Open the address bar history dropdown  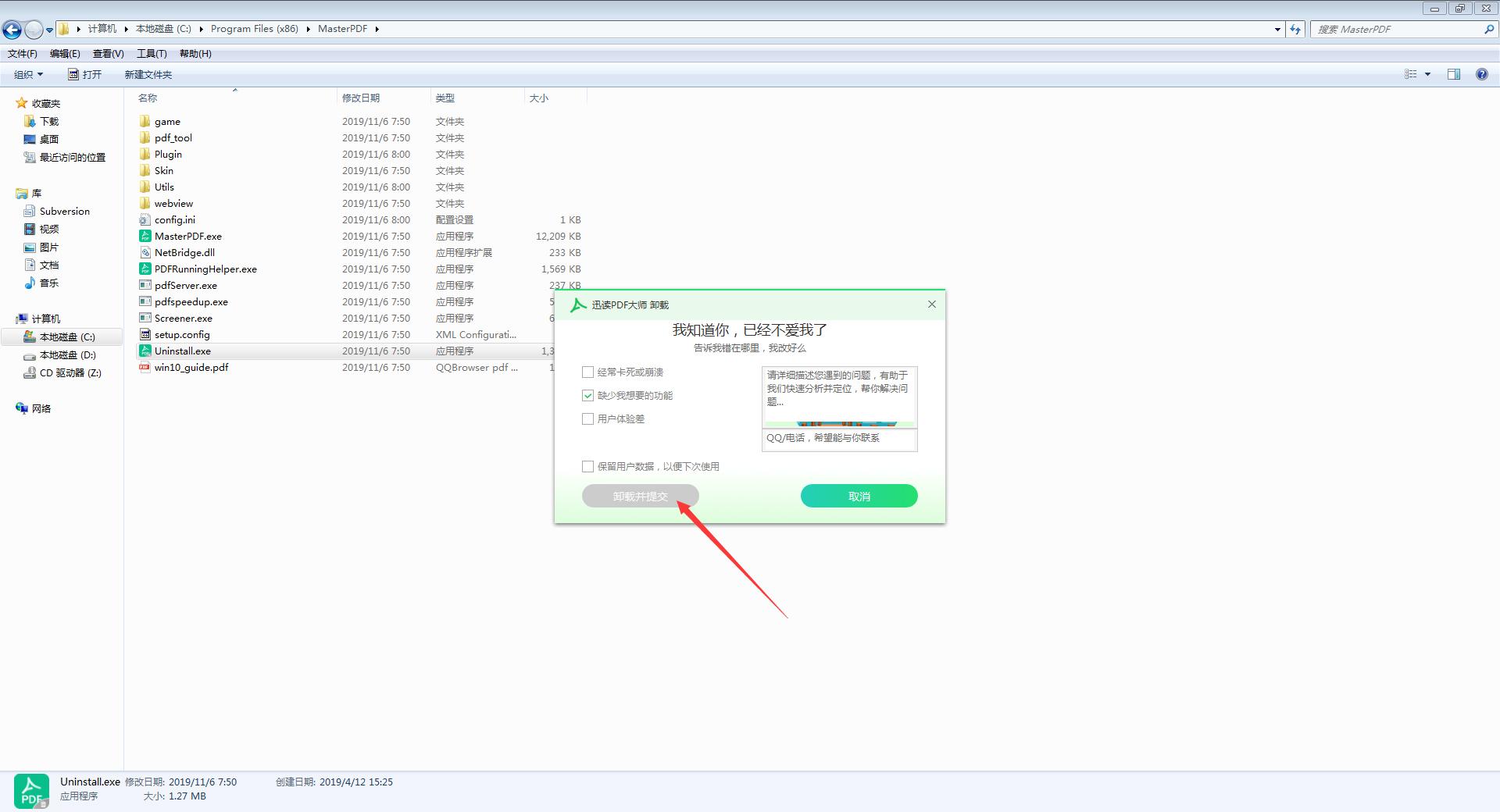[1277, 29]
